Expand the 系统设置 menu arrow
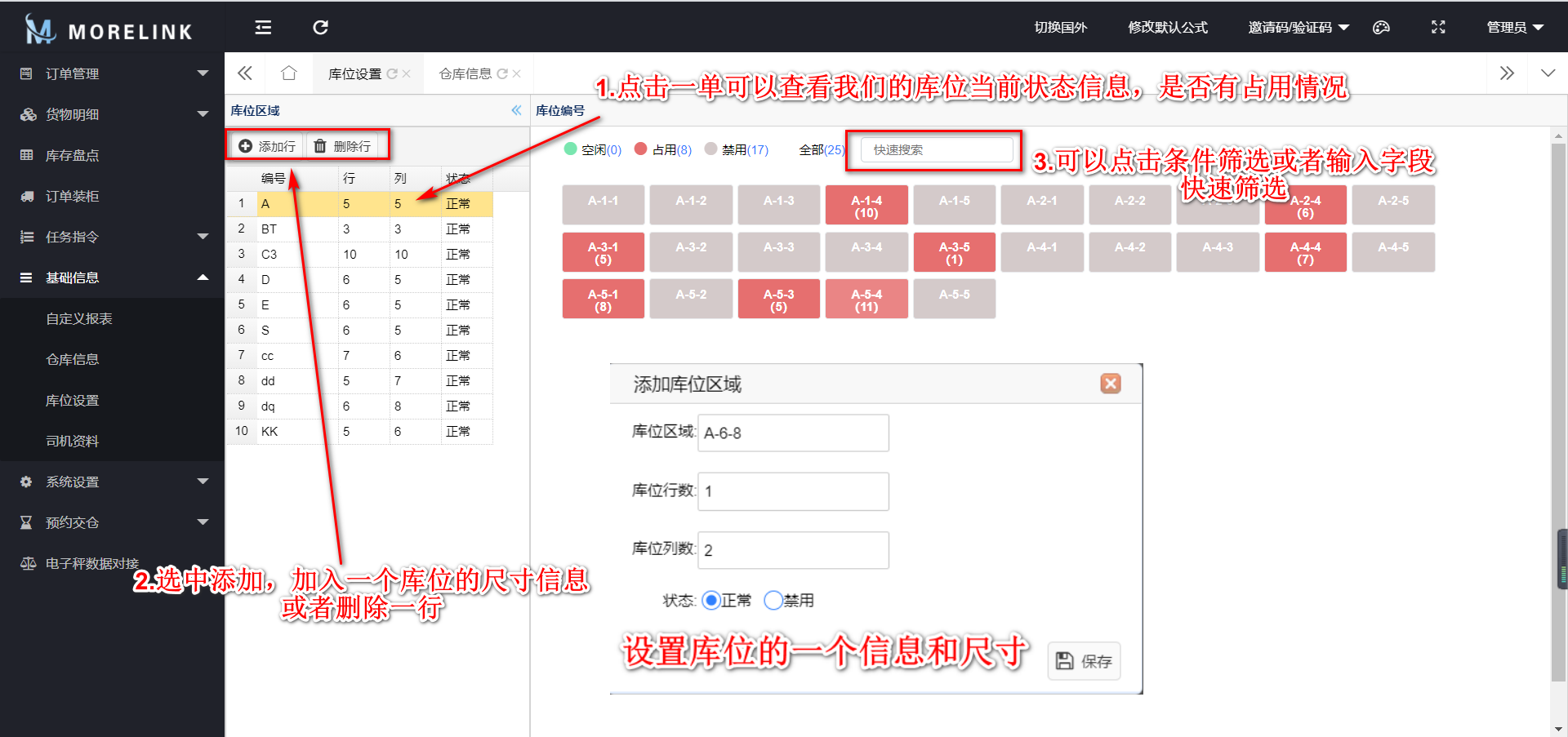The height and width of the screenshot is (737, 1568). [203, 482]
